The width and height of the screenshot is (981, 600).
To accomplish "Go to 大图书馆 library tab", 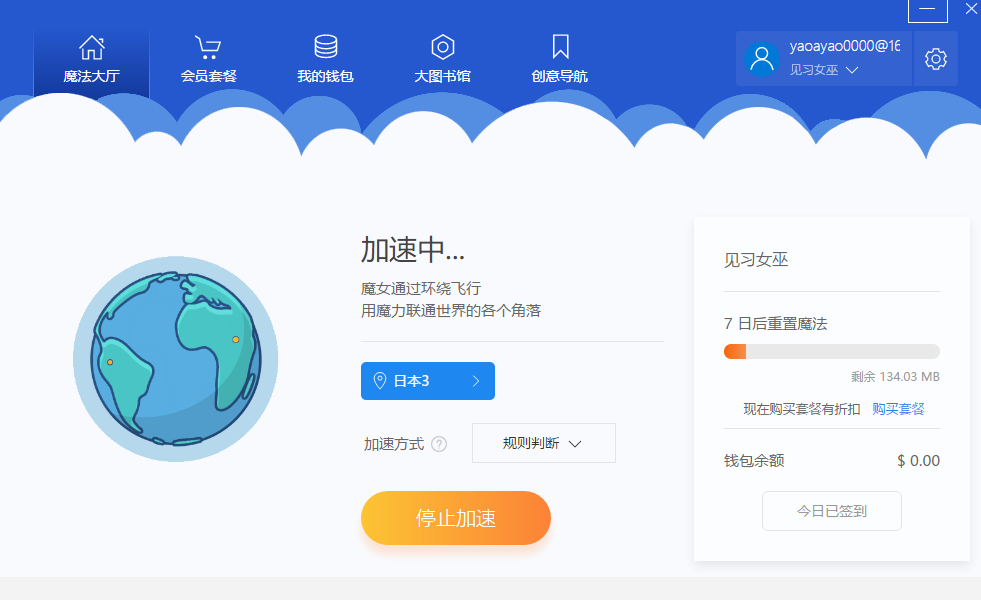I will [442, 60].
